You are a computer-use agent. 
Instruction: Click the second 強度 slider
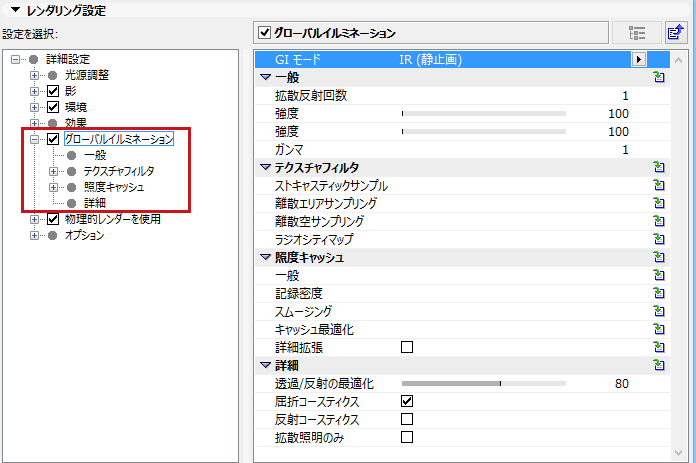click(x=484, y=131)
